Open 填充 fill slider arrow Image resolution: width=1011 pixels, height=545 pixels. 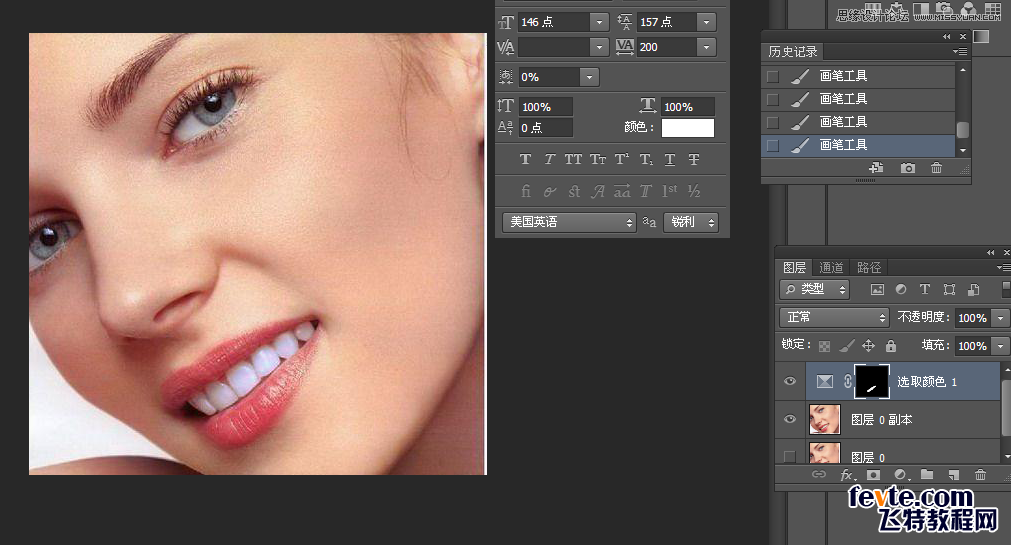click(1001, 346)
